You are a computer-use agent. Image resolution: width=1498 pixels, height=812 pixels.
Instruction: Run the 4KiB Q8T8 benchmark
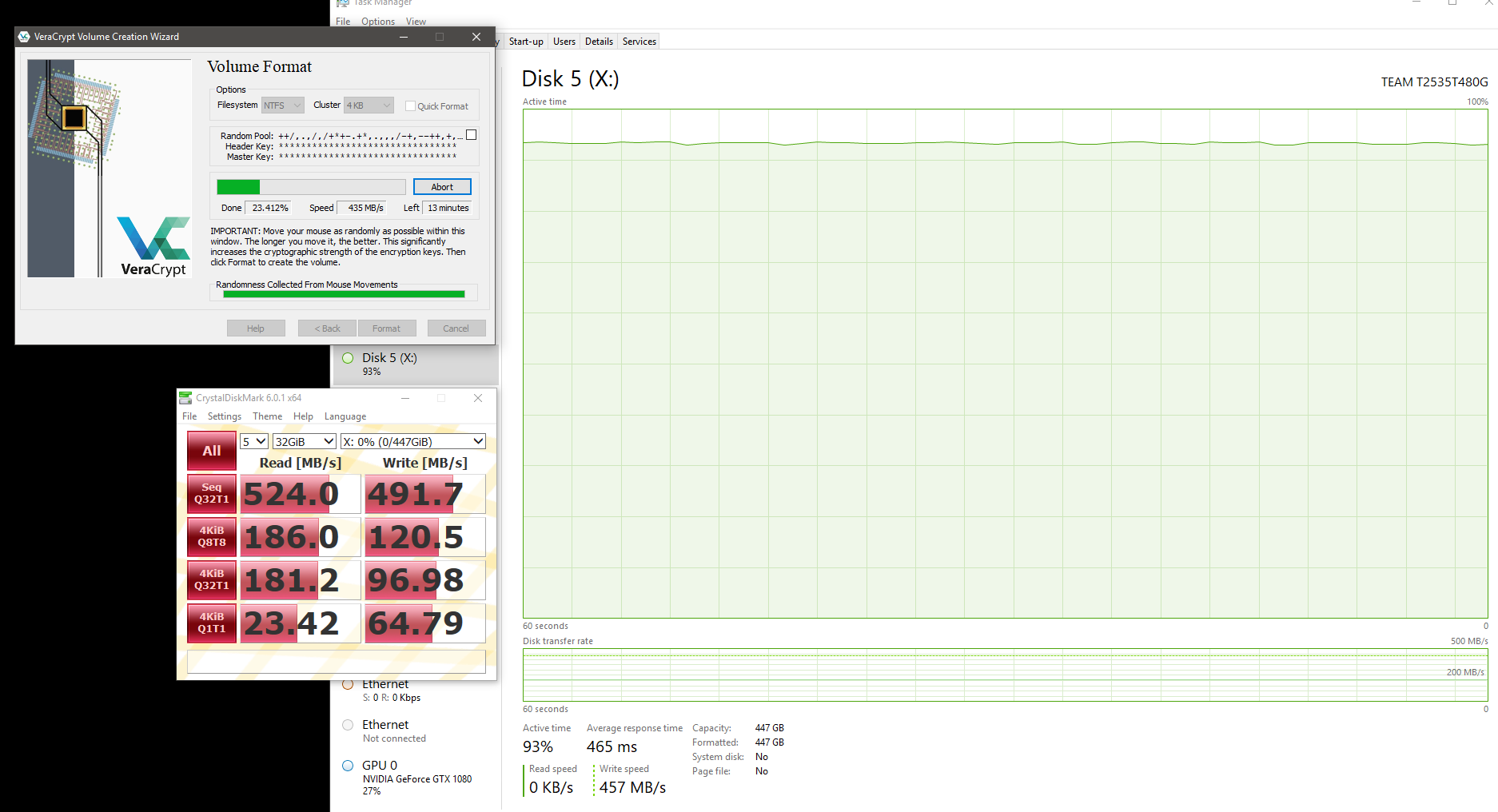click(212, 536)
